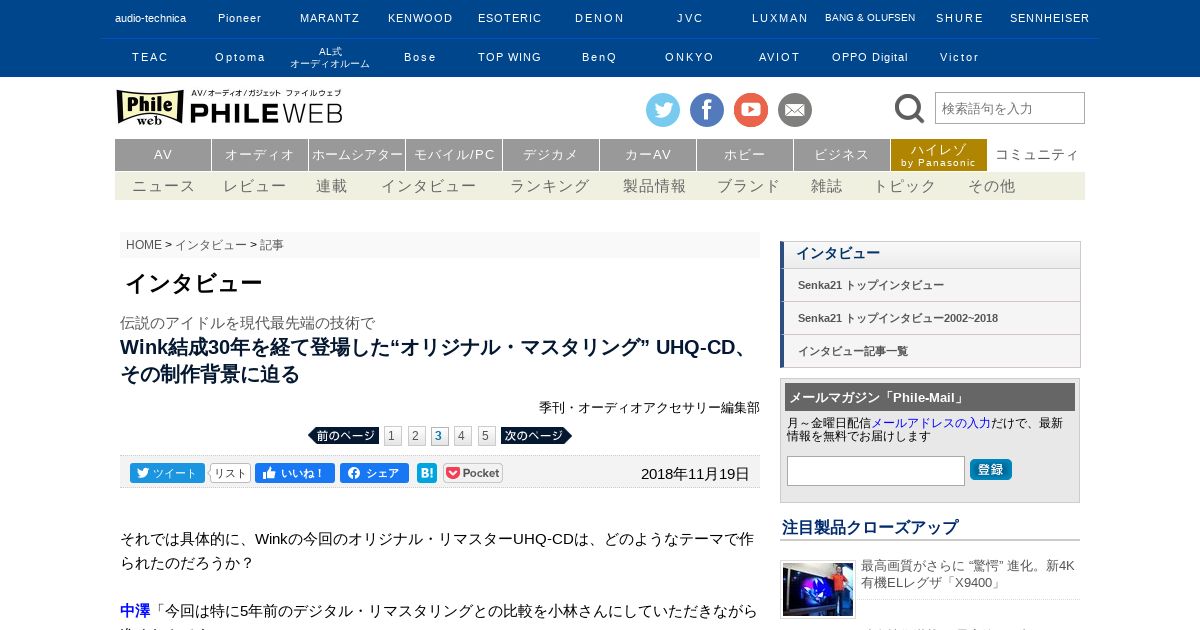Open MARANTZ brand link
The image size is (1200, 630).
(x=330, y=18)
